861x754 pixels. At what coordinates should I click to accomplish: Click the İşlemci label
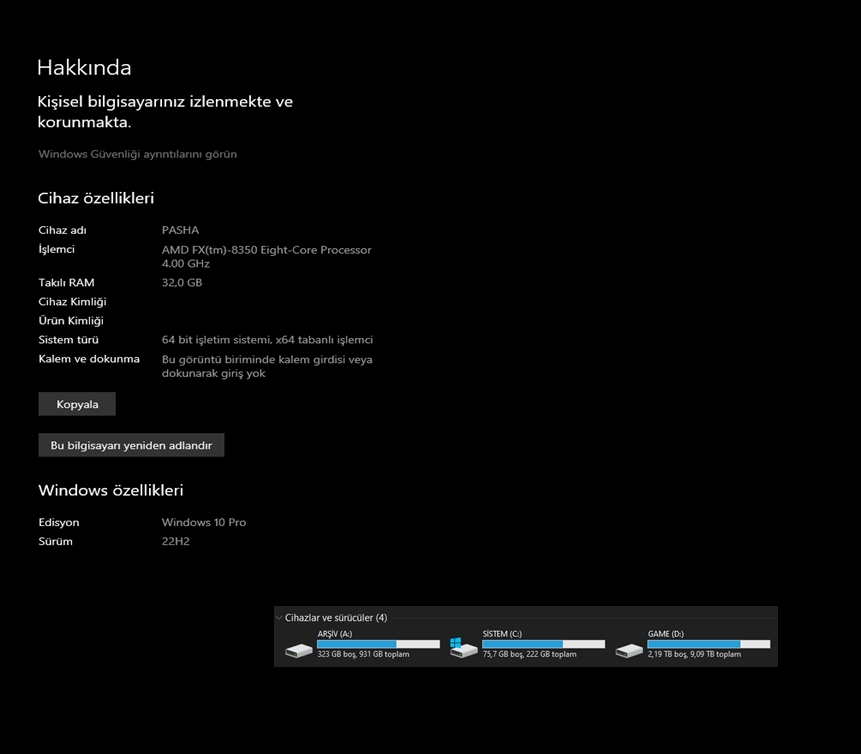click(56, 249)
